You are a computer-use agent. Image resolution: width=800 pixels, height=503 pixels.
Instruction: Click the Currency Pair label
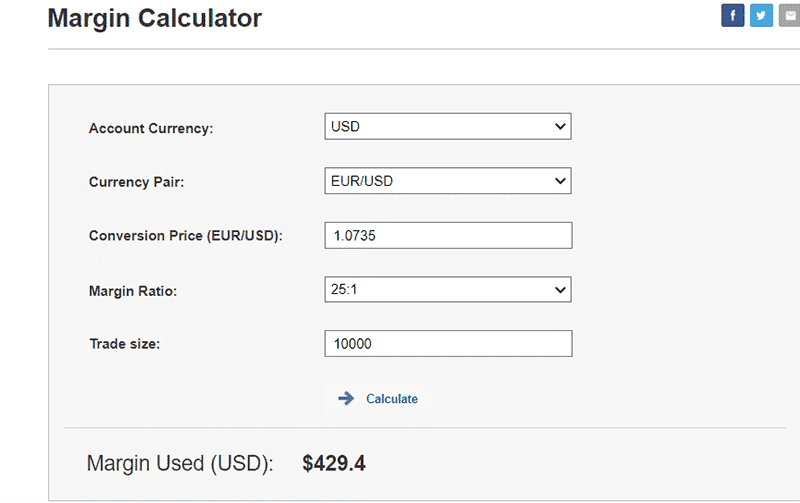136,182
